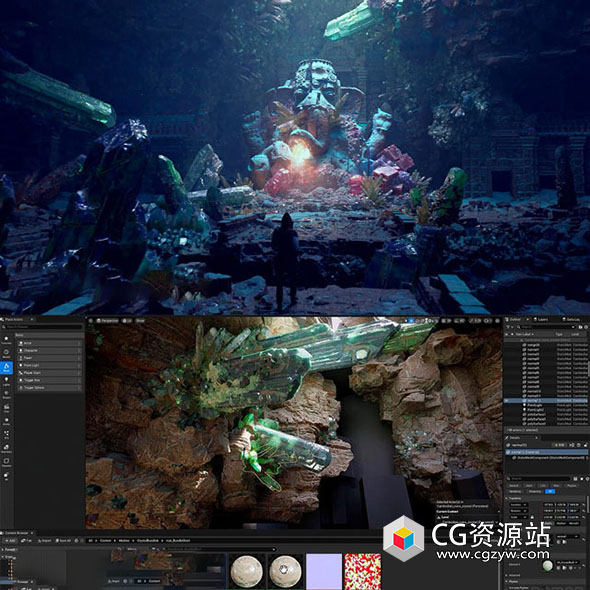Select the Pawn entry in Place Actors

[x=50, y=358]
